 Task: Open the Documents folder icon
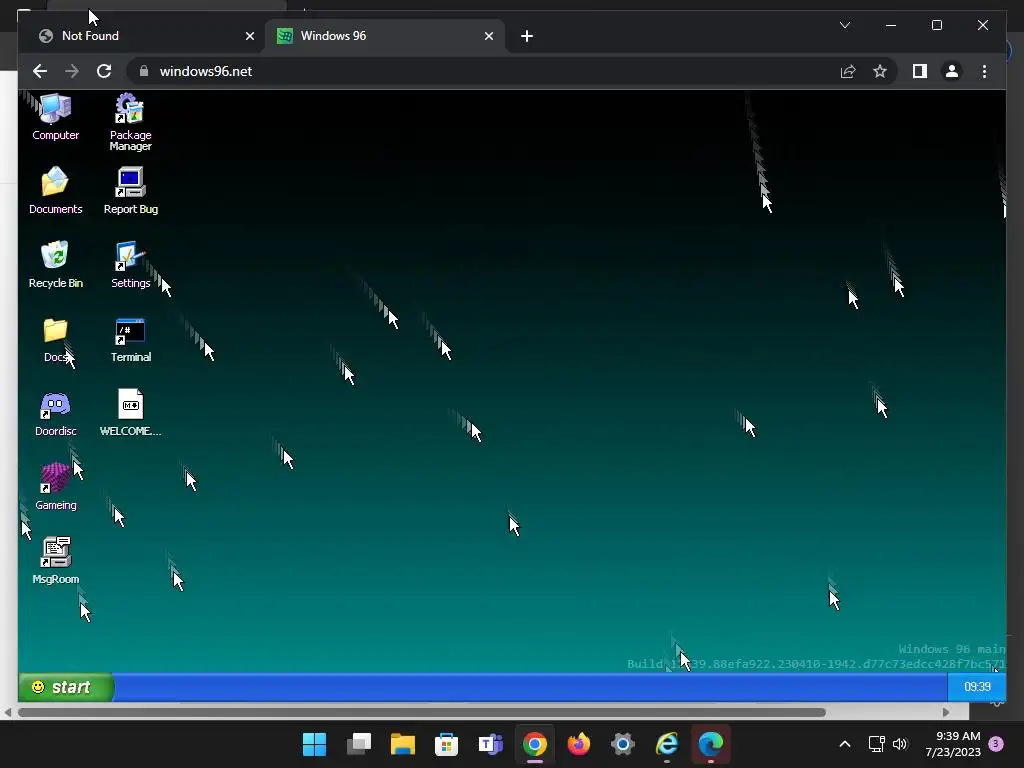point(56,190)
